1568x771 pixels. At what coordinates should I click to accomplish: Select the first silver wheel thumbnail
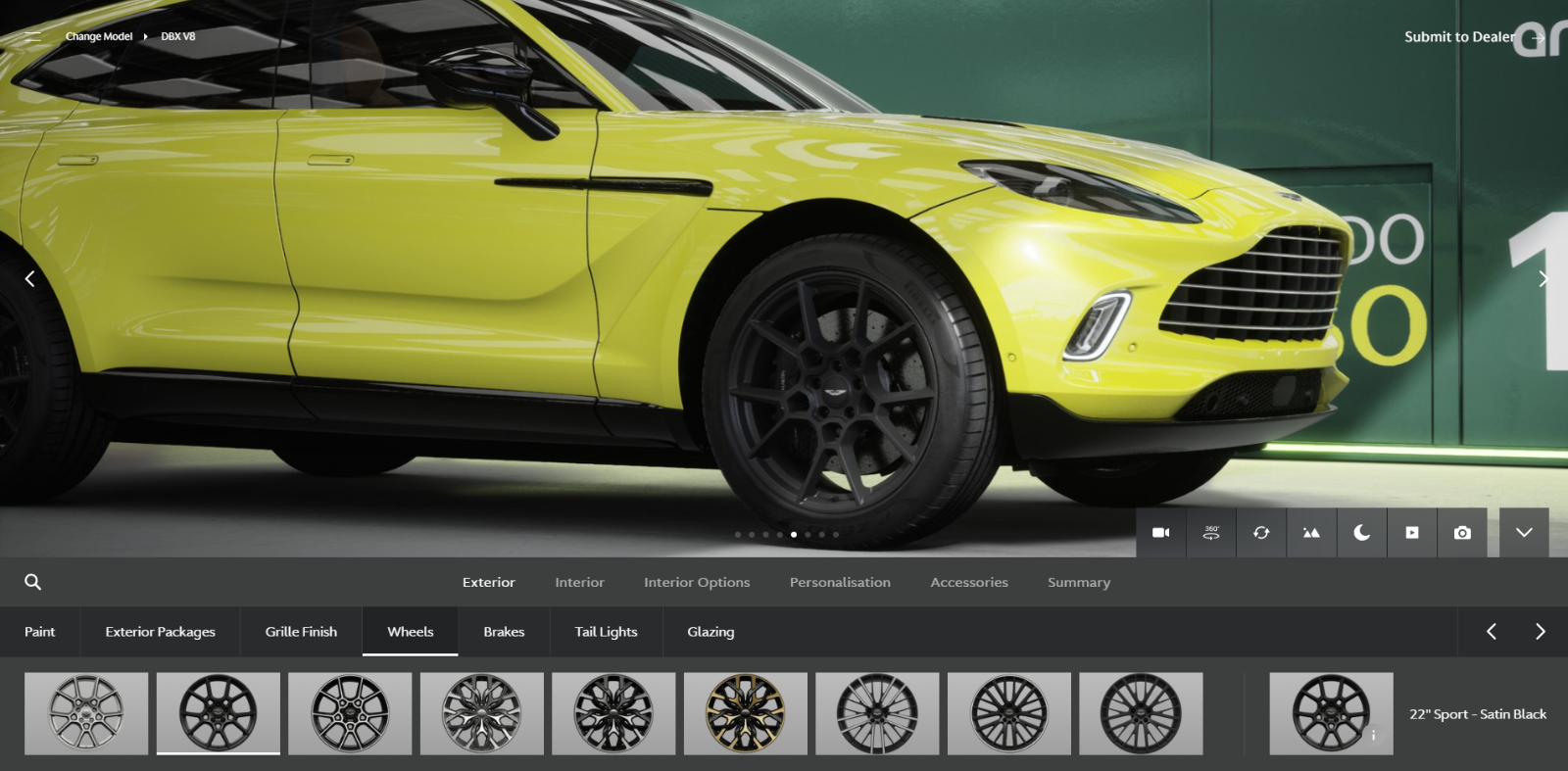pyautogui.click(x=86, y=713)
